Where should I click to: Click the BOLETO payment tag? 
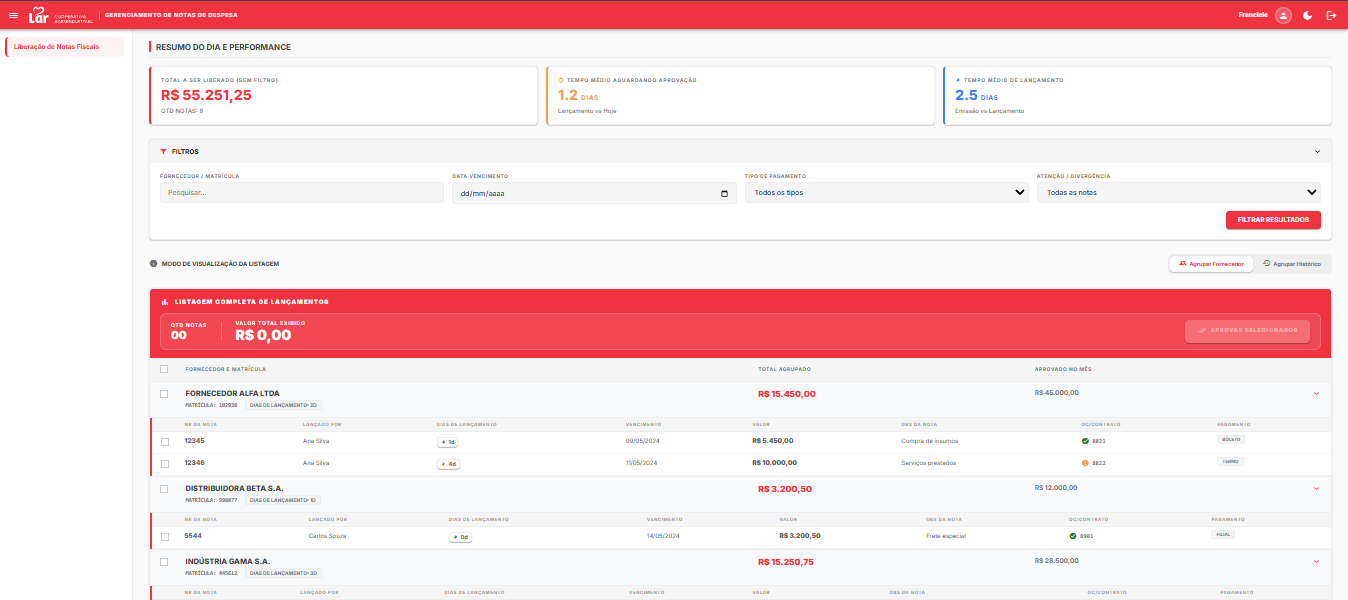point(1230,440)
